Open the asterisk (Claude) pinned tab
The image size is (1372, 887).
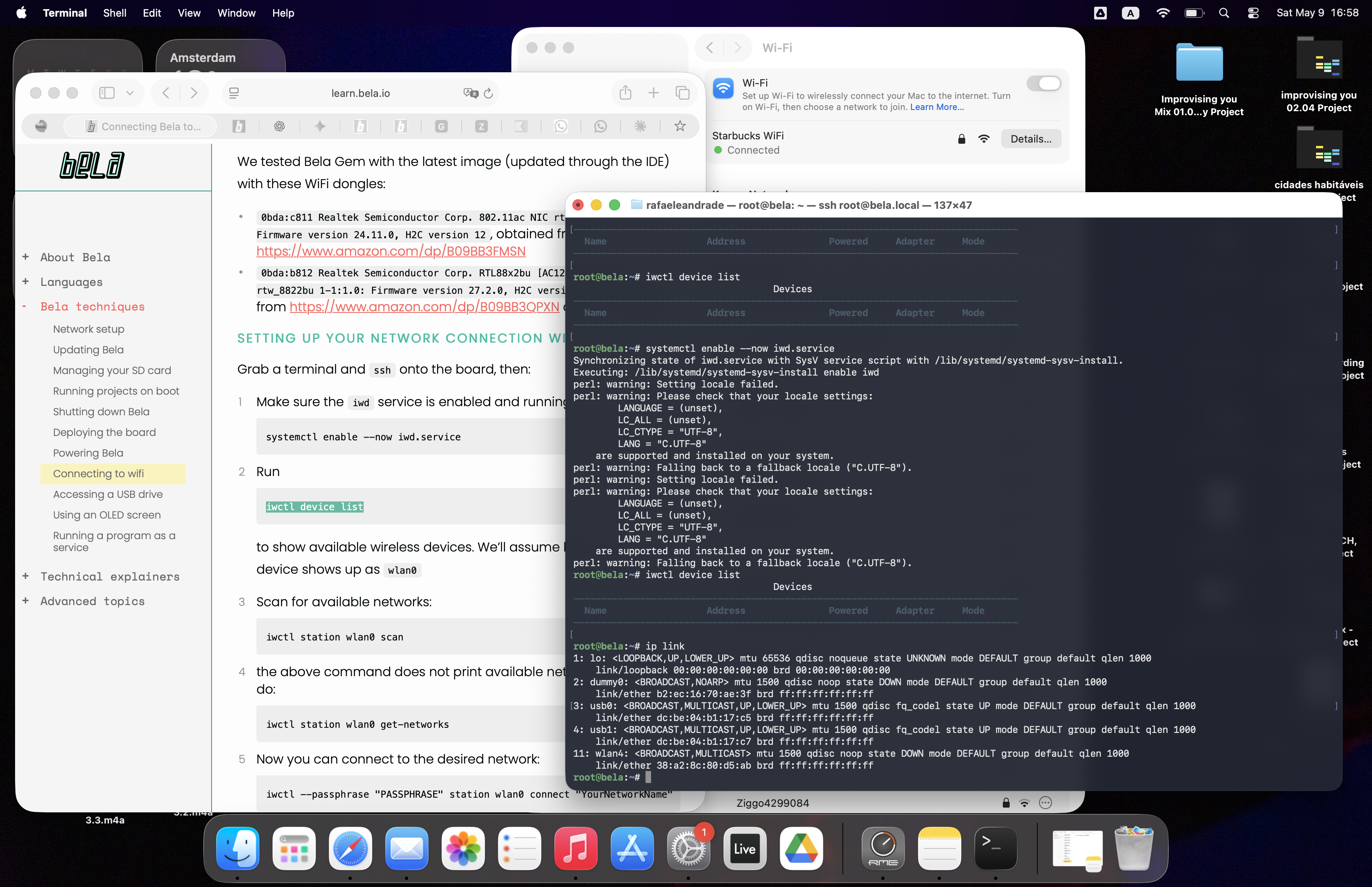click(640, 126)
